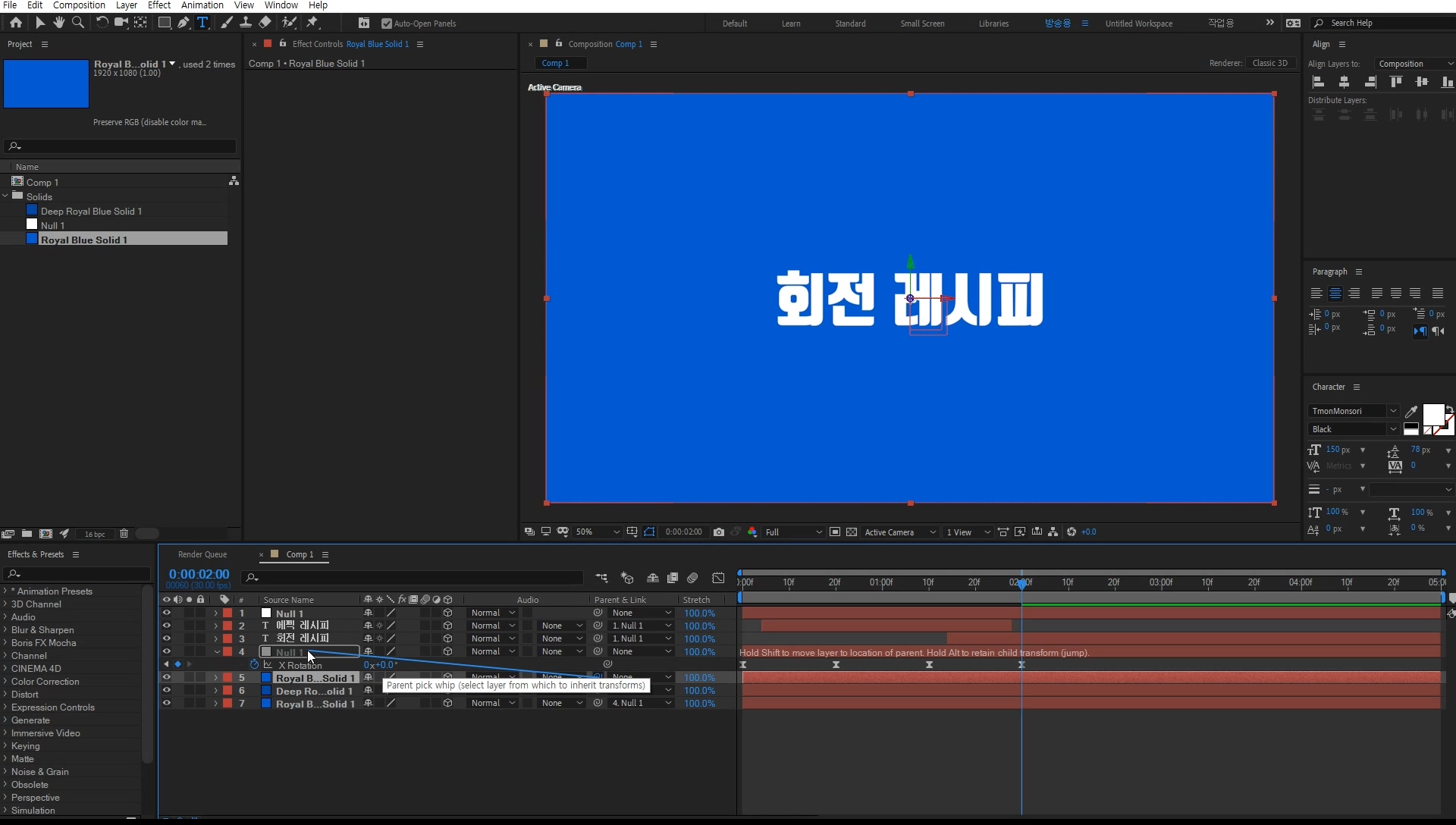Take a snapshot with the camera icon
Image resolution: width=1456 pixels, height=825 pixels.
coord(719,532)
